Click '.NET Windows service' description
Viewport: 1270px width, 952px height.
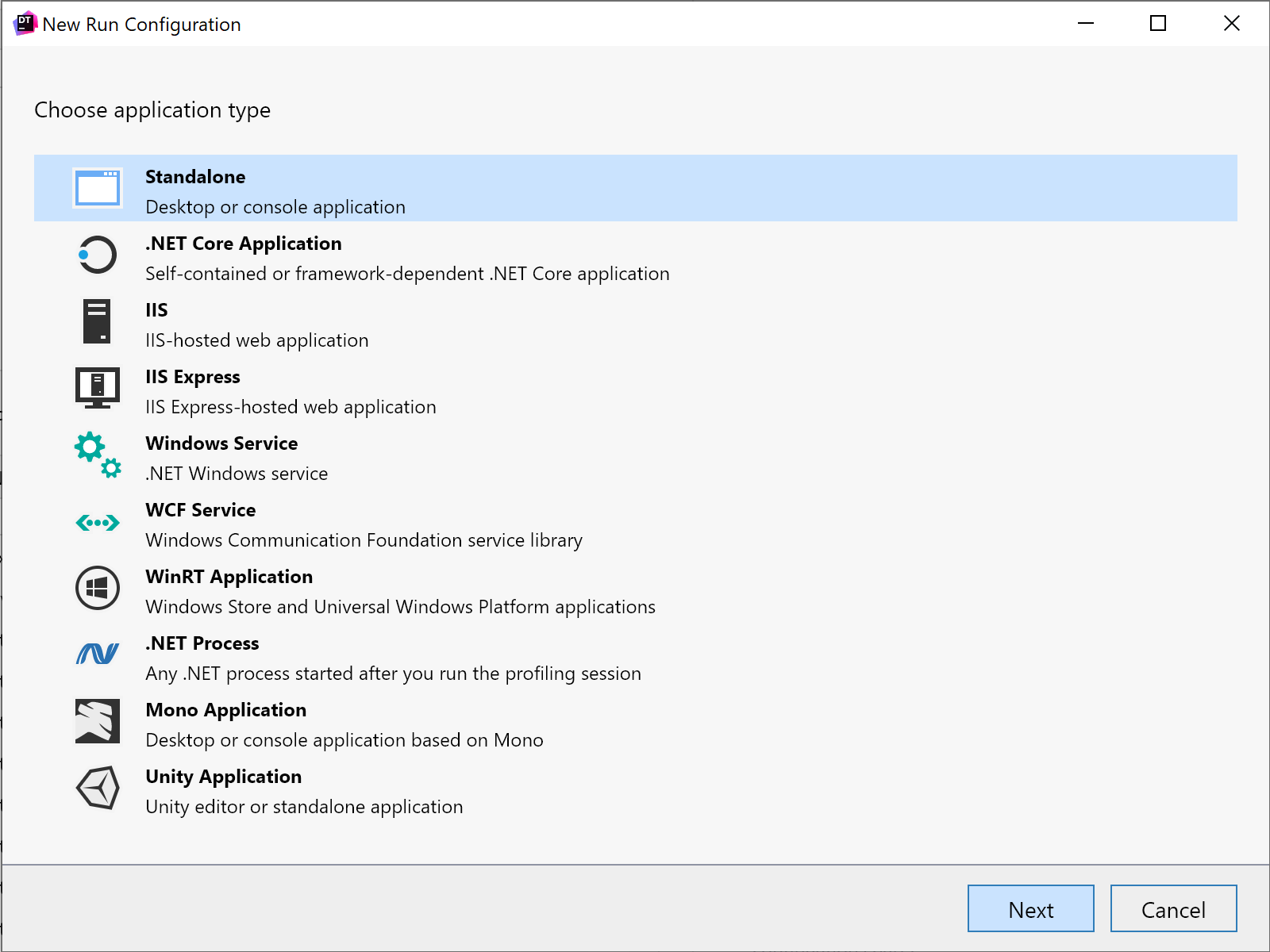click(x=237, y=474)
